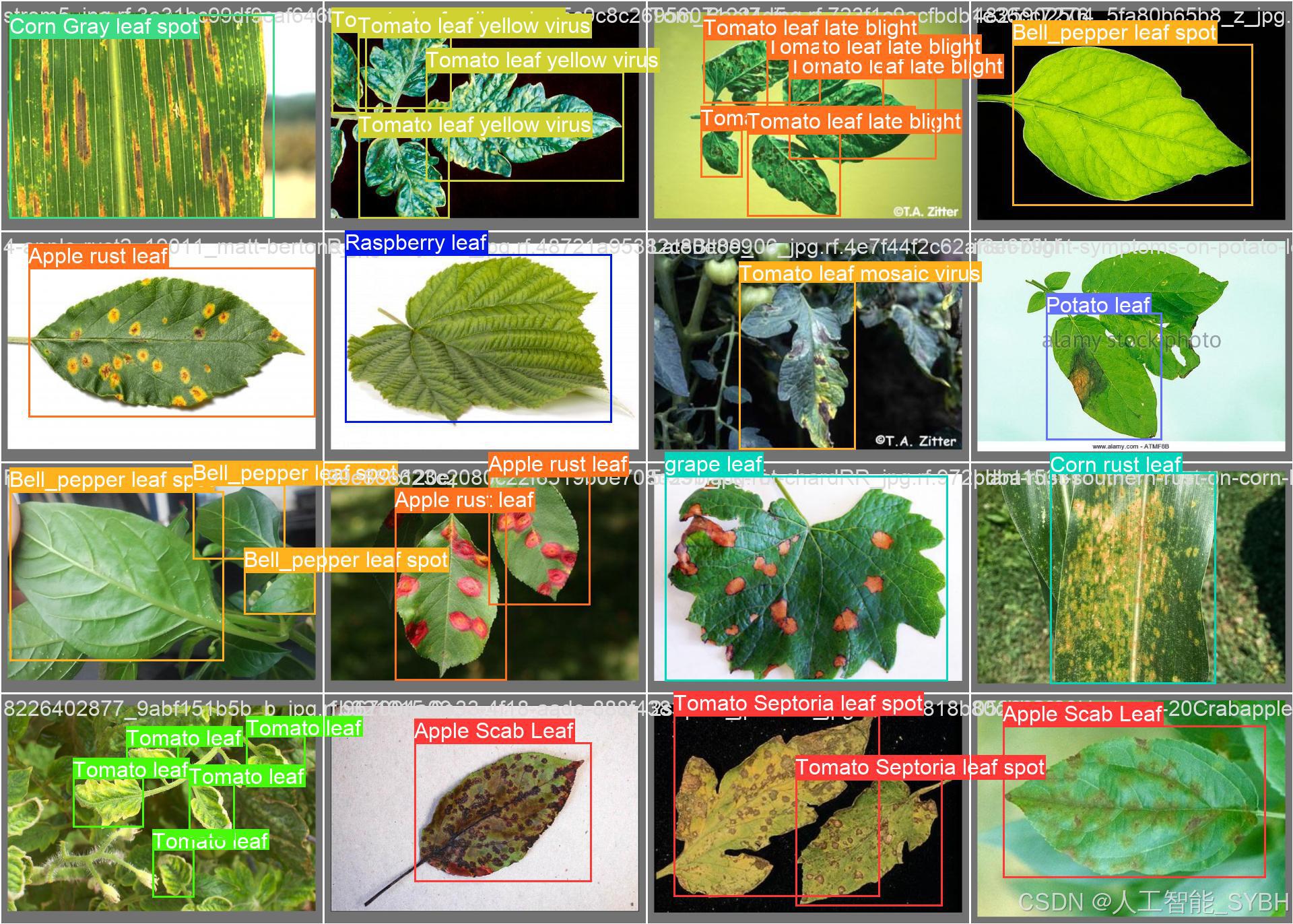Click the topmost Tomato leaf late blight label
This screenshot has width=1293, height=924.
810,28
